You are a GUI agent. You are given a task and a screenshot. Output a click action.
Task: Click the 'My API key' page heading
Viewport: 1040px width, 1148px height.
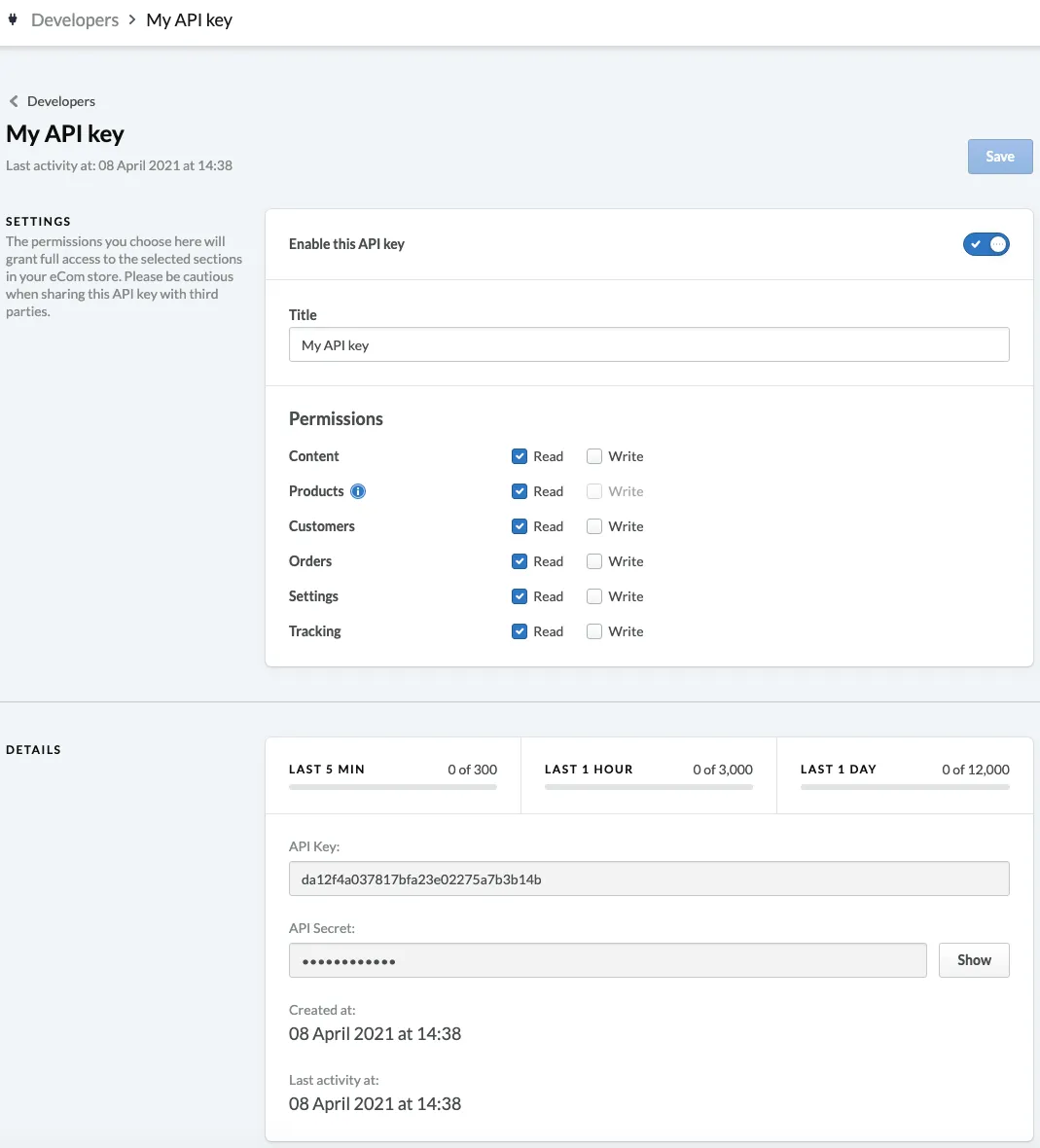[65, 134]
